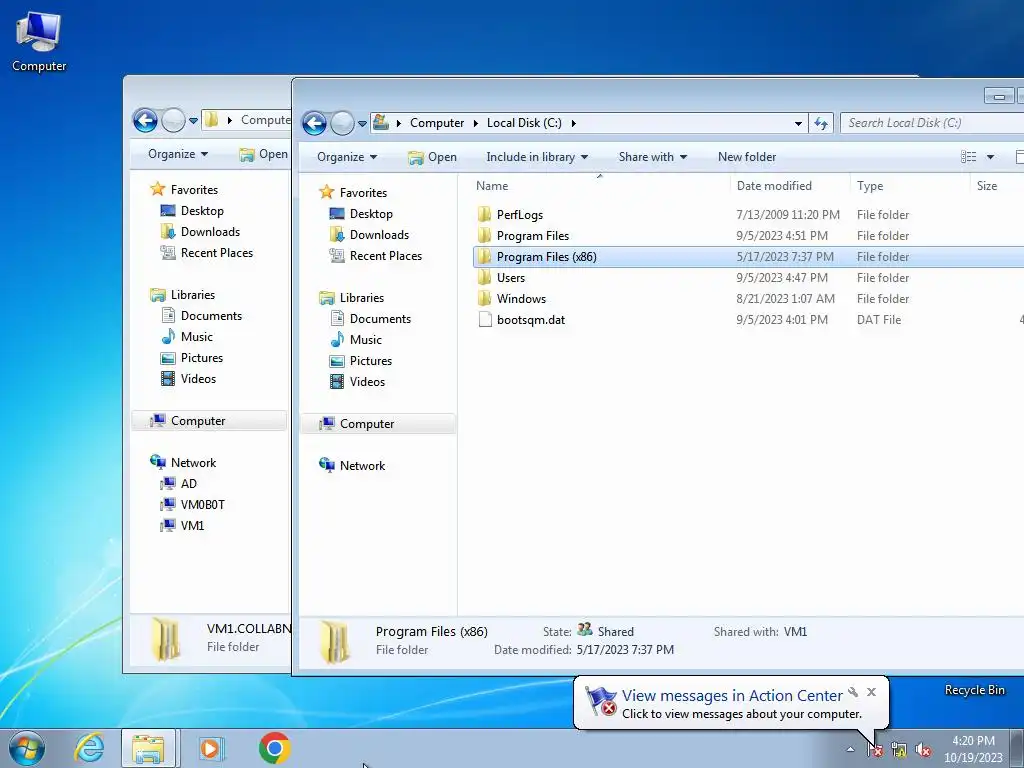Open the Share with dropdown
This screenshot has width=1024, height=768.
pyautogui.click(x=652, y=157)
